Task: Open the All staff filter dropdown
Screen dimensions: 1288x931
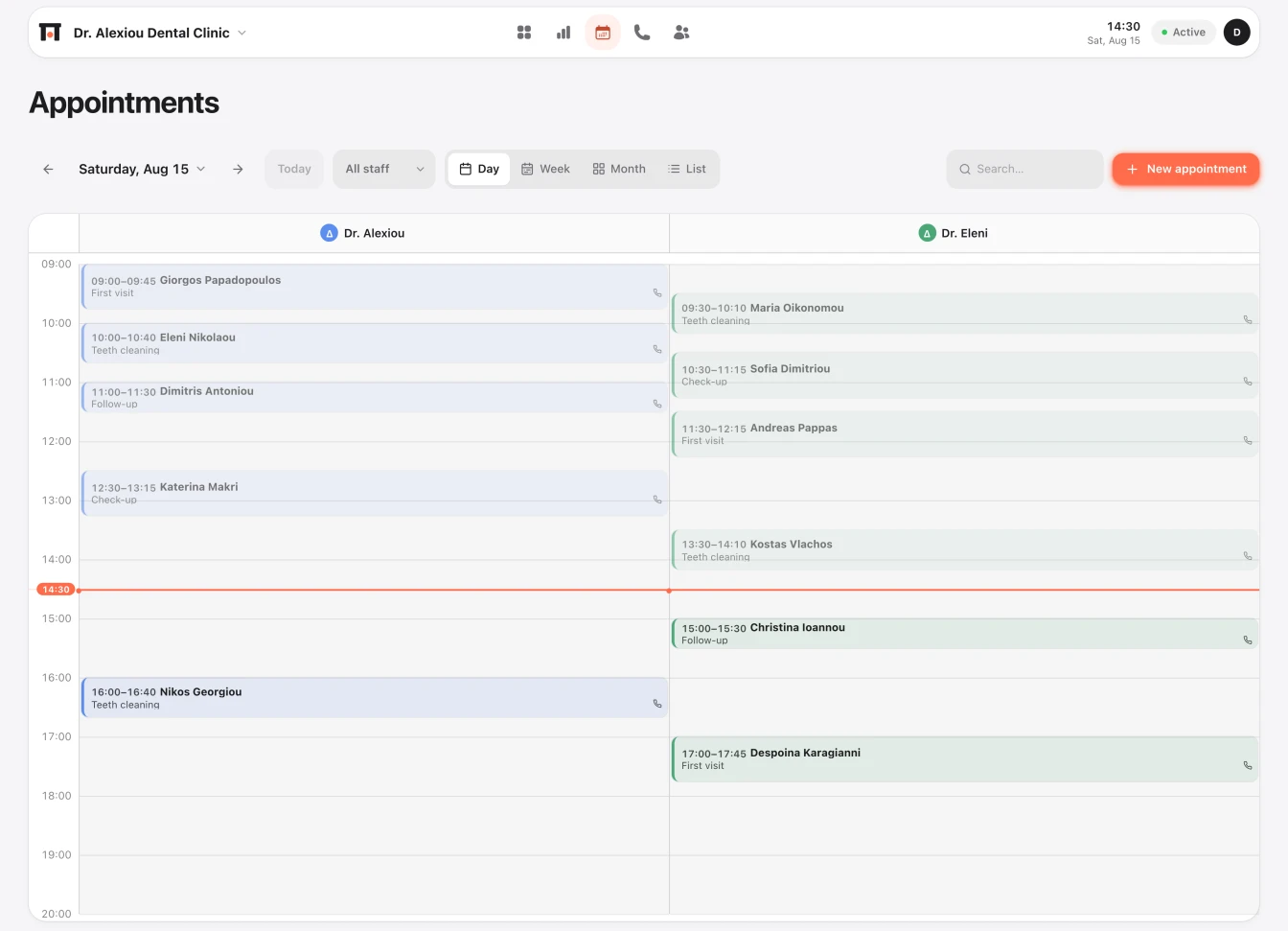Action: coord(384,169)
